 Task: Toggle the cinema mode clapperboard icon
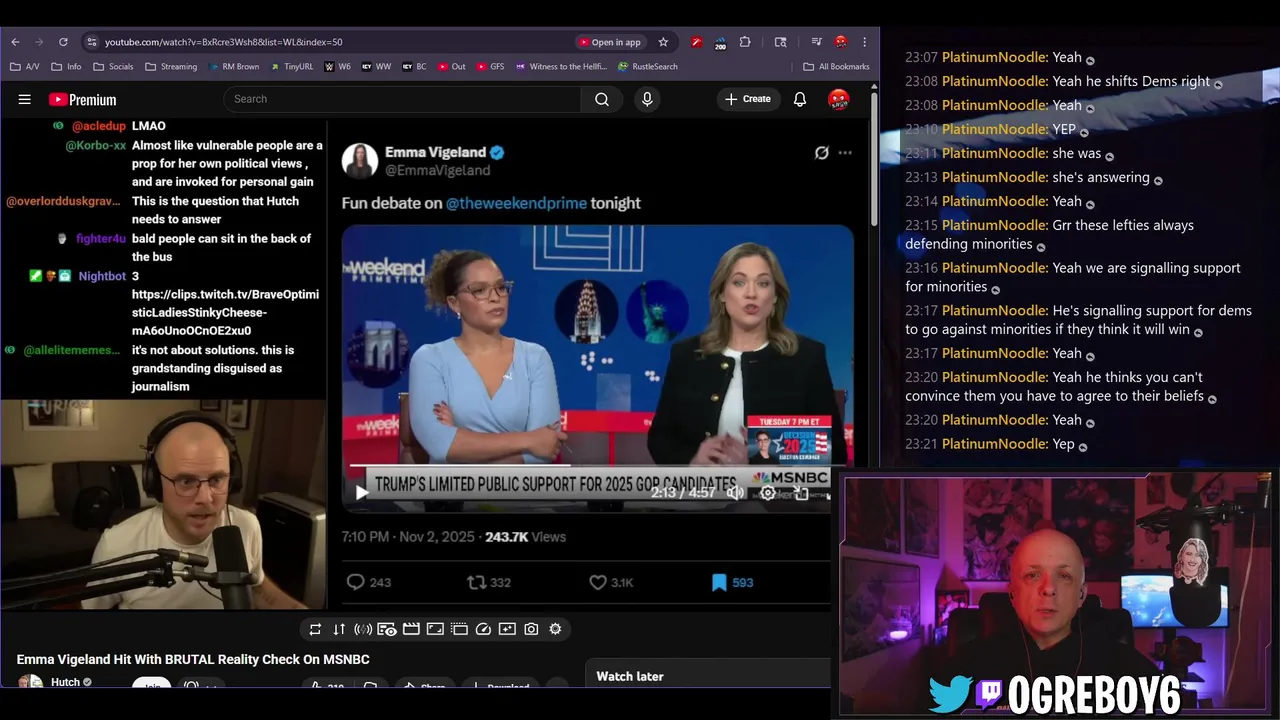(411, 629)
